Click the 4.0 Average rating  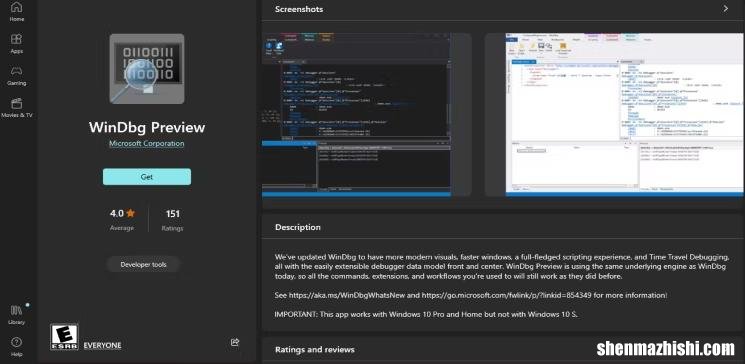pos(123,220)
